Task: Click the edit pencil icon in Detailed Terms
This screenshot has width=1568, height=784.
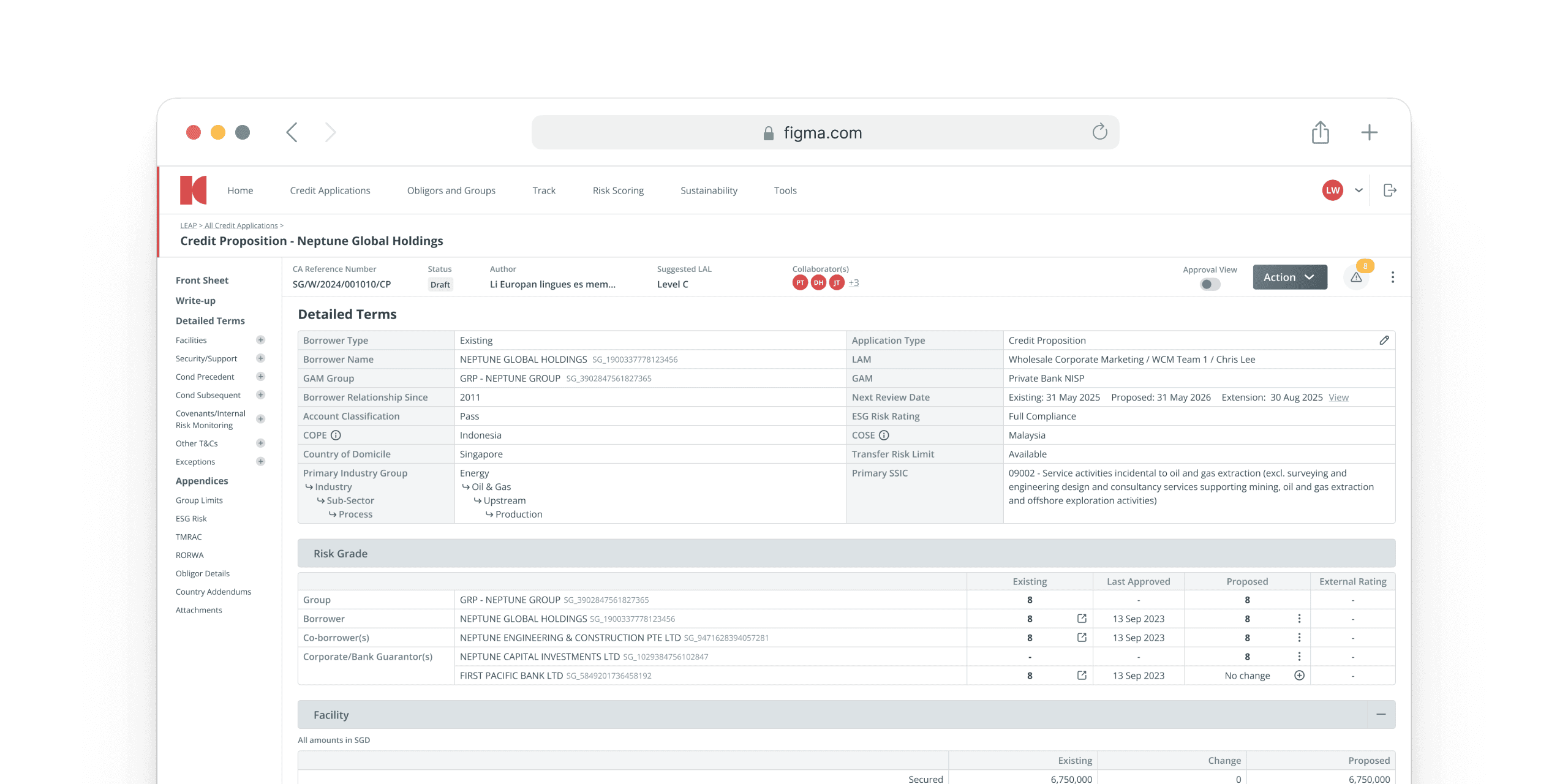Action: click(1384, 341)
